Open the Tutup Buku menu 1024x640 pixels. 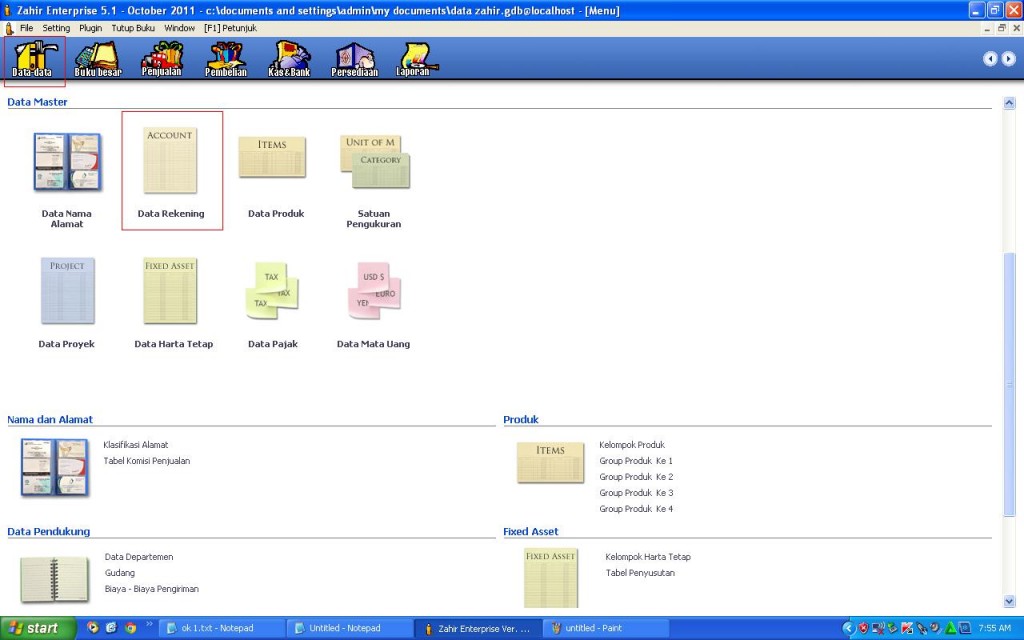(x=133, y=28)
